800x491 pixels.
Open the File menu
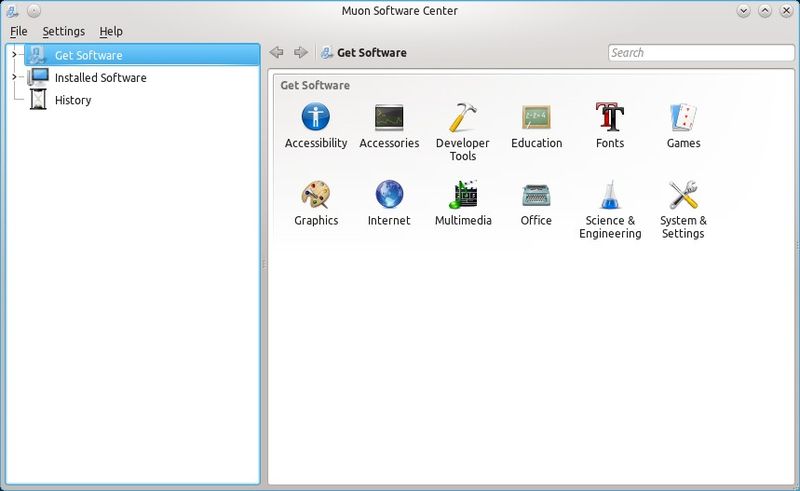[x=19, y=31]
